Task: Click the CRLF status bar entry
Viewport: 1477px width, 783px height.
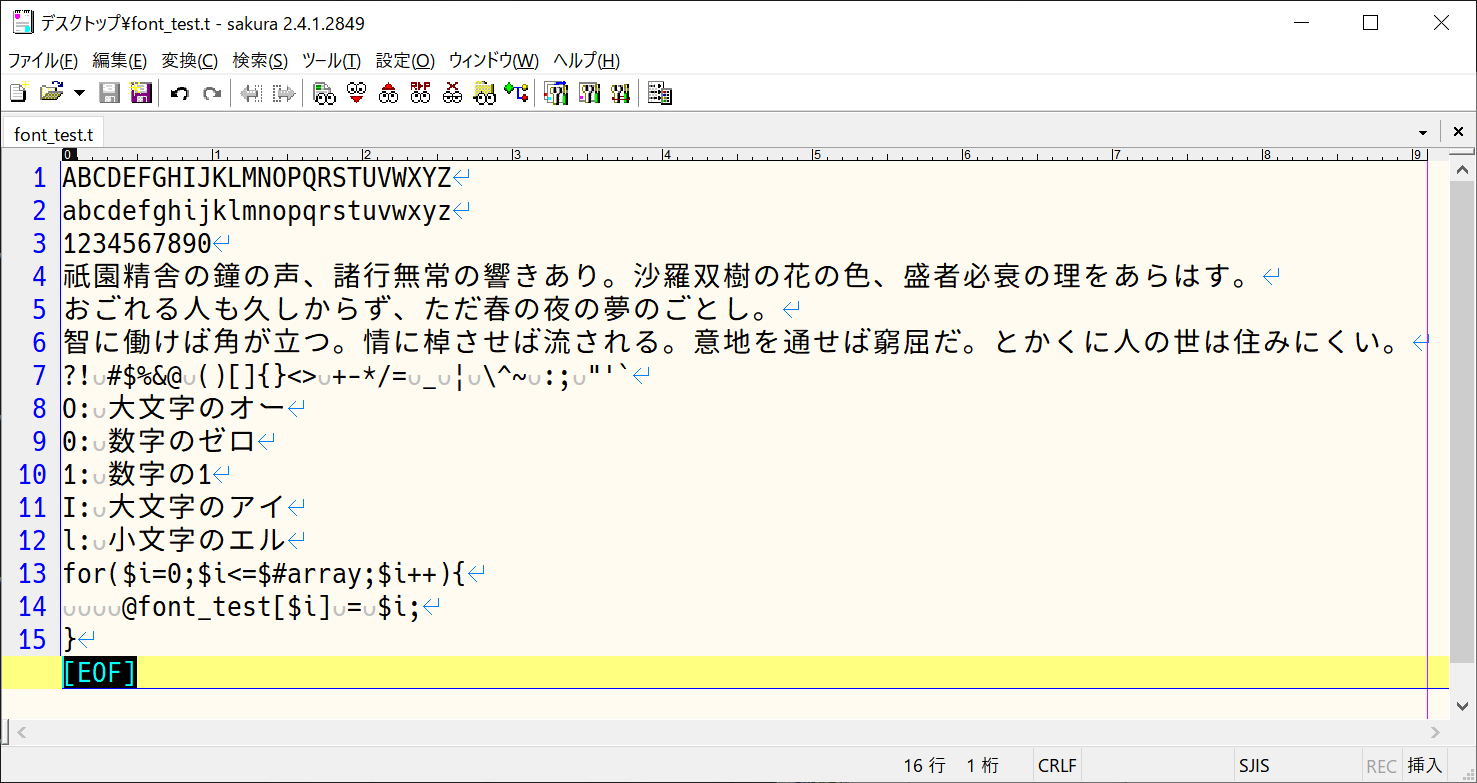Action: [x=1057, y=766]
